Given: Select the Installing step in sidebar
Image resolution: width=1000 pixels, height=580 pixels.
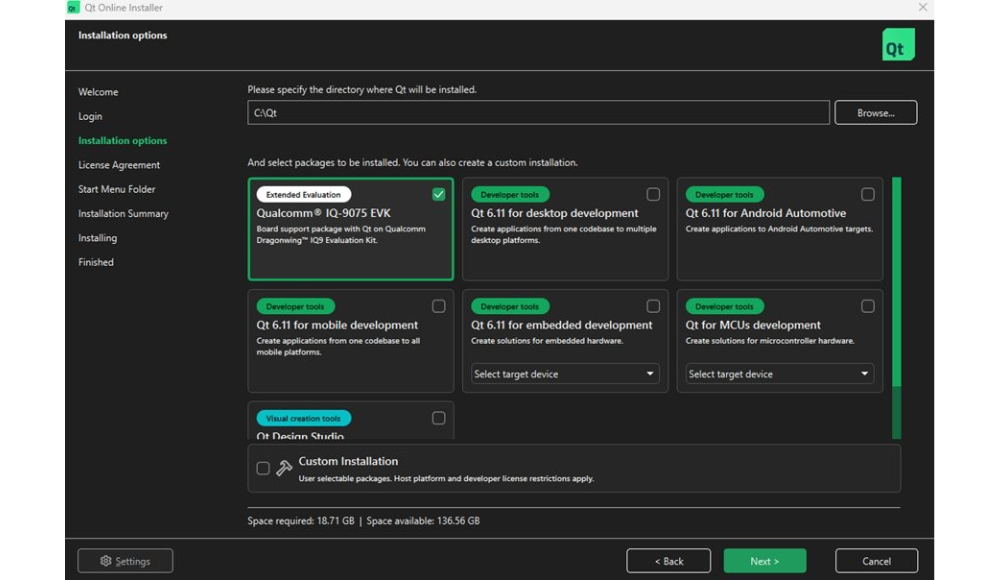Looking at the screenshot, I should (x=98, y=237).
